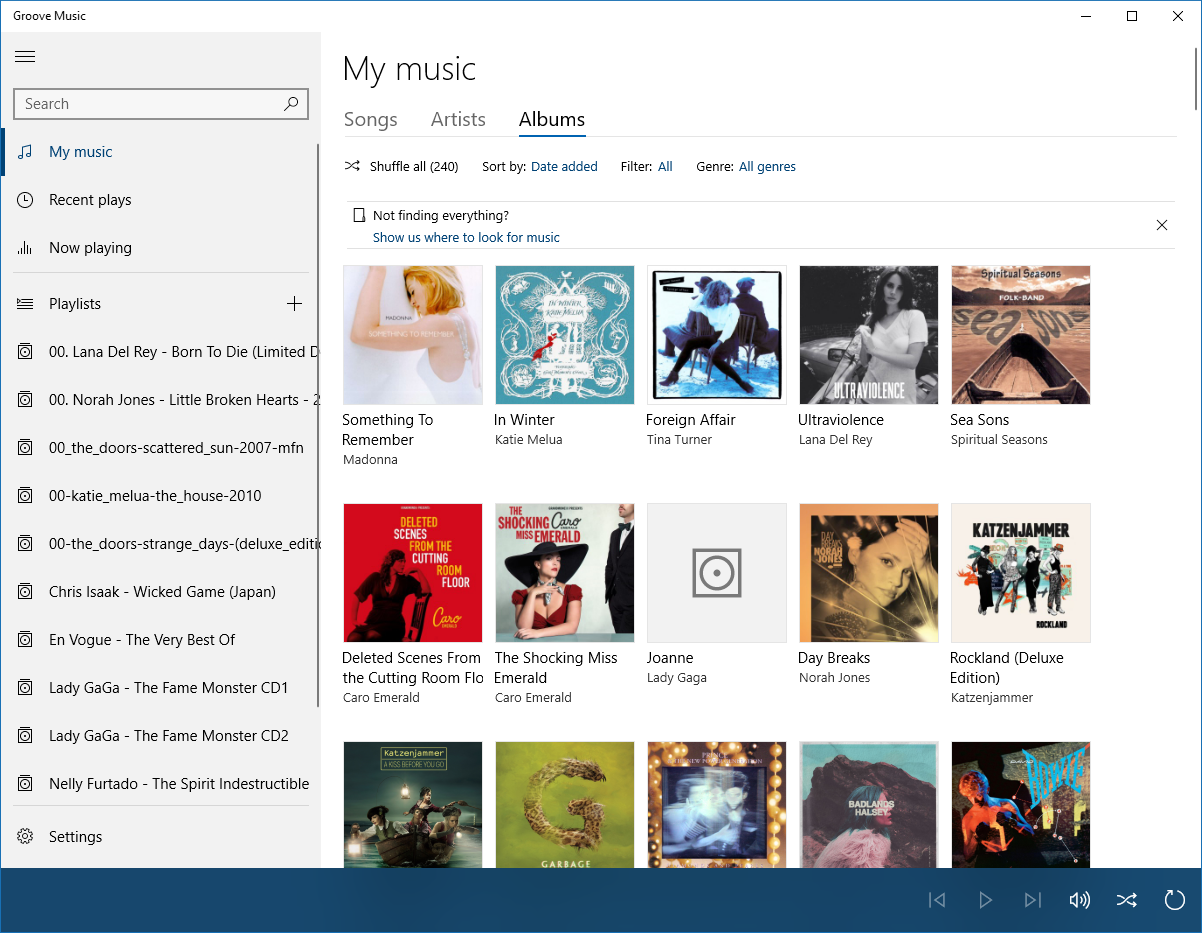Viewport: 1202px width, 933px height.
Task: Click the search magnifier icon
Action: coord(291,104)
